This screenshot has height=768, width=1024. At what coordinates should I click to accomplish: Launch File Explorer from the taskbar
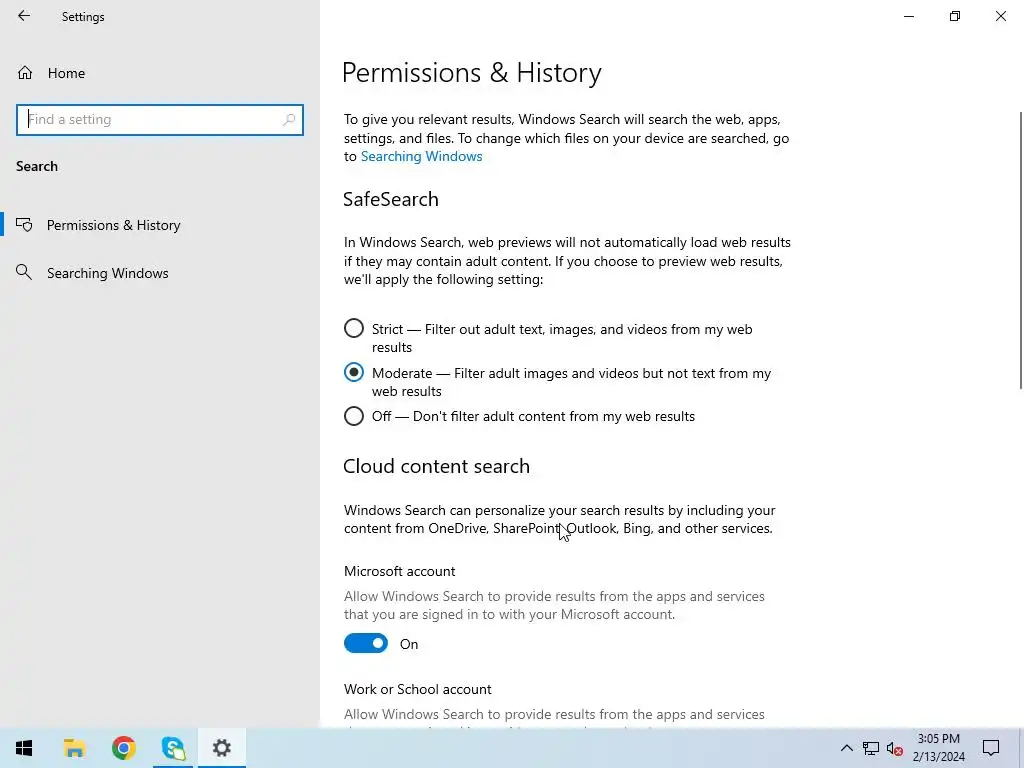click(x=74, y=748)
